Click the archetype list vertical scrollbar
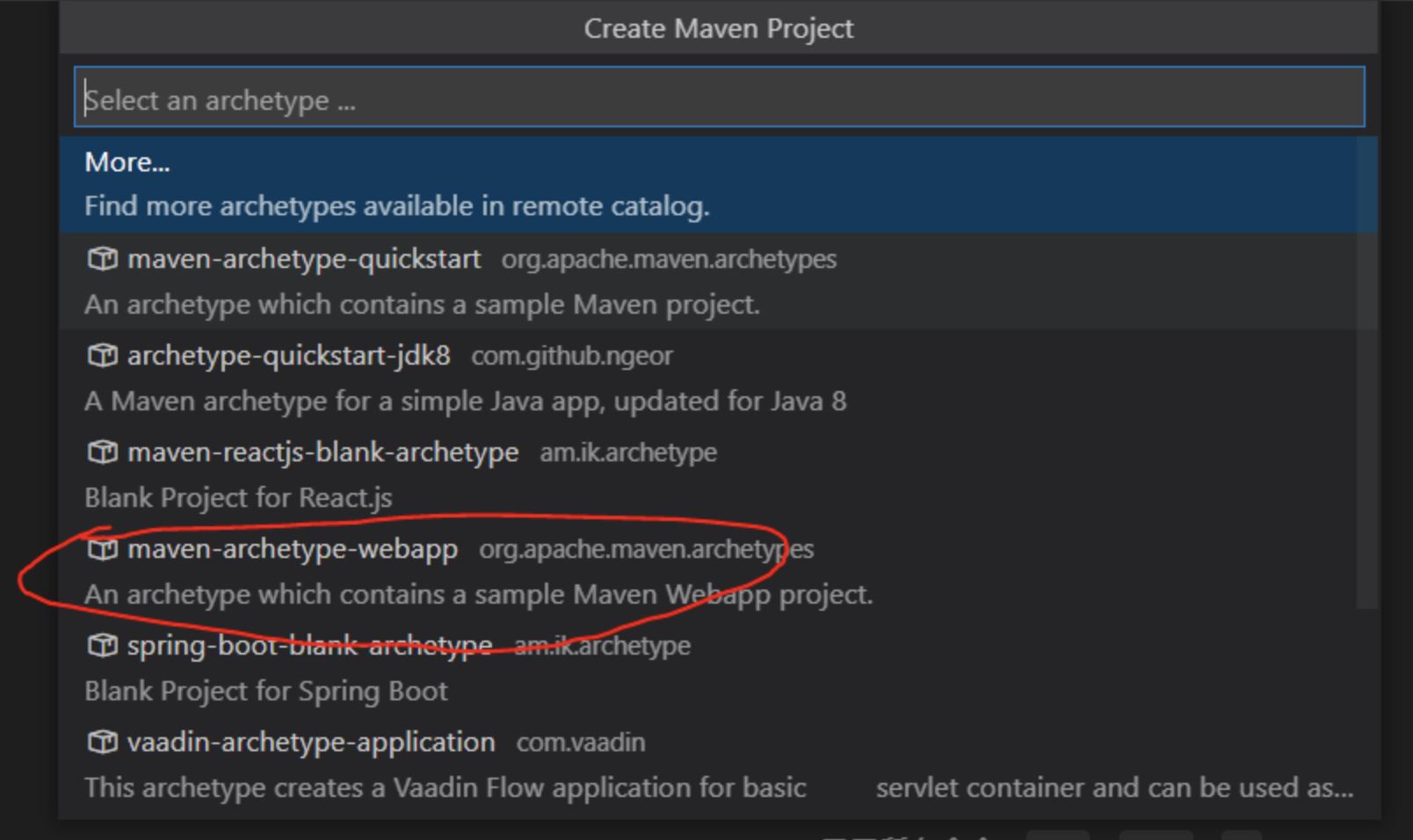Screen dimensions: 1413x840 pos(1366,373)
